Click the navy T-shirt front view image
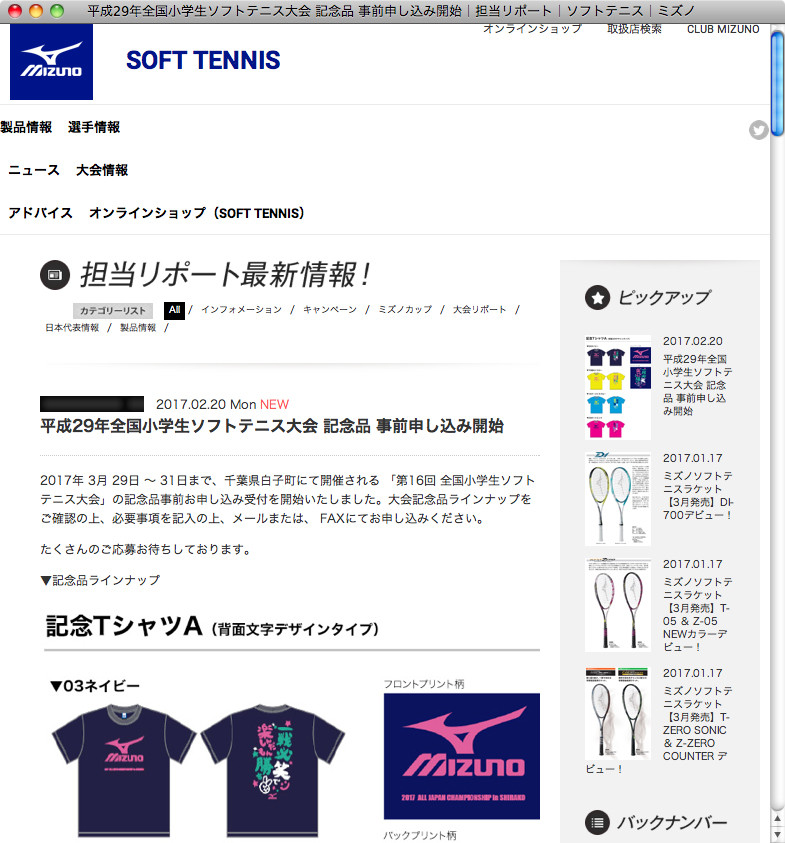Screen dimensions: 785x843 (x=124, y=769)
